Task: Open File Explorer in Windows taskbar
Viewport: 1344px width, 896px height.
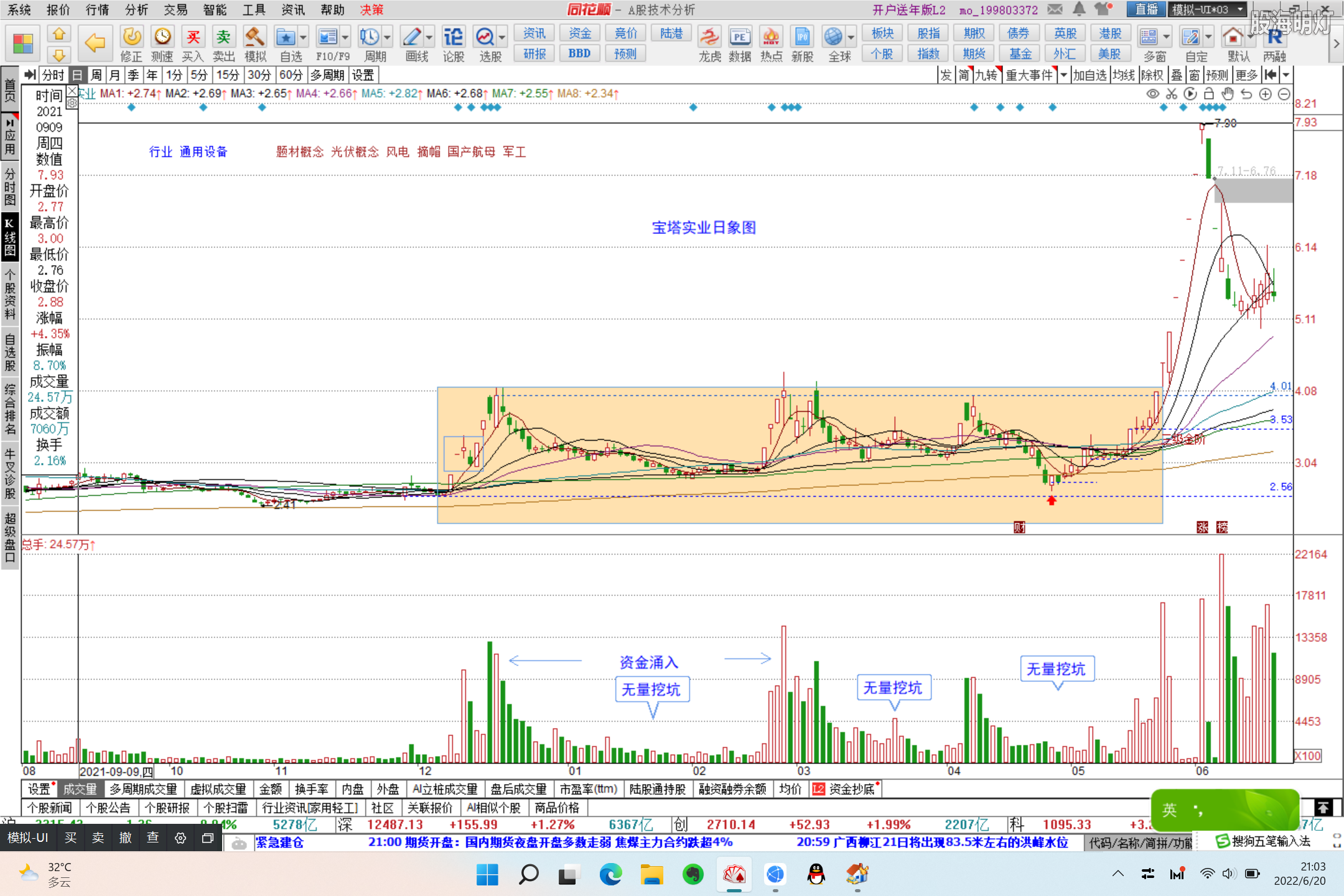Action: click(651, 874)
